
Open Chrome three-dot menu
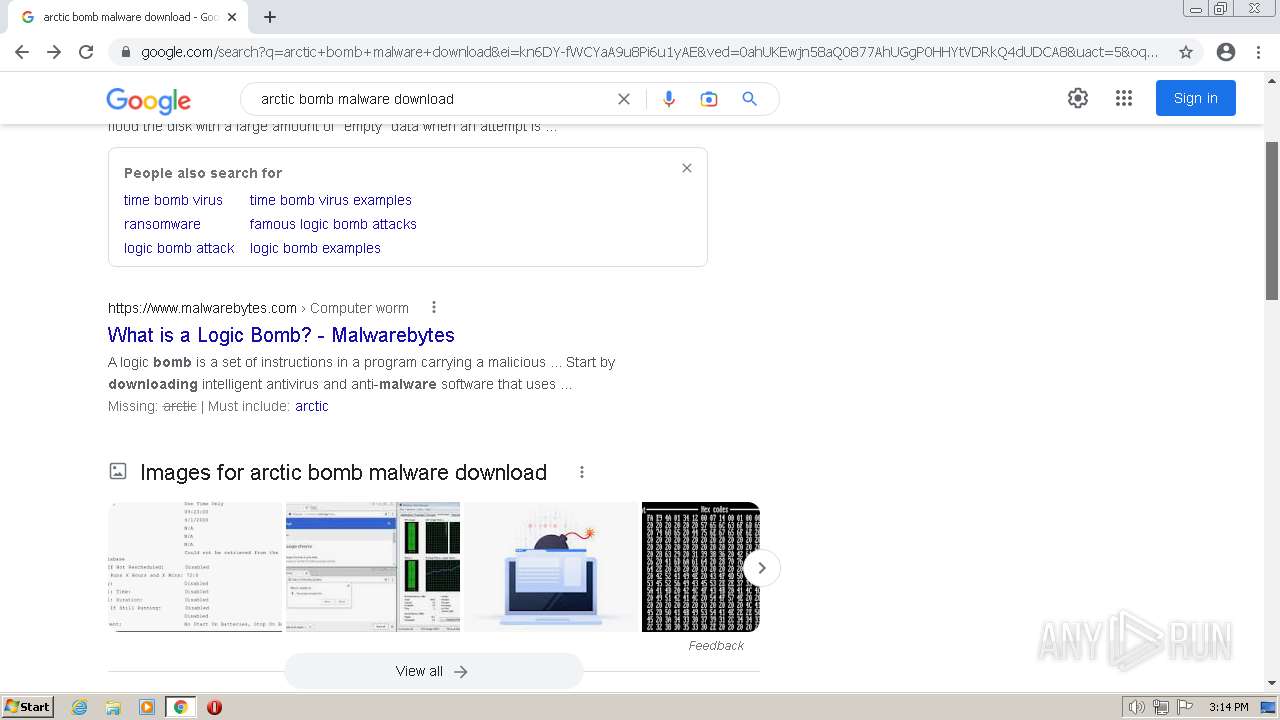click(x=1258, y=52)
